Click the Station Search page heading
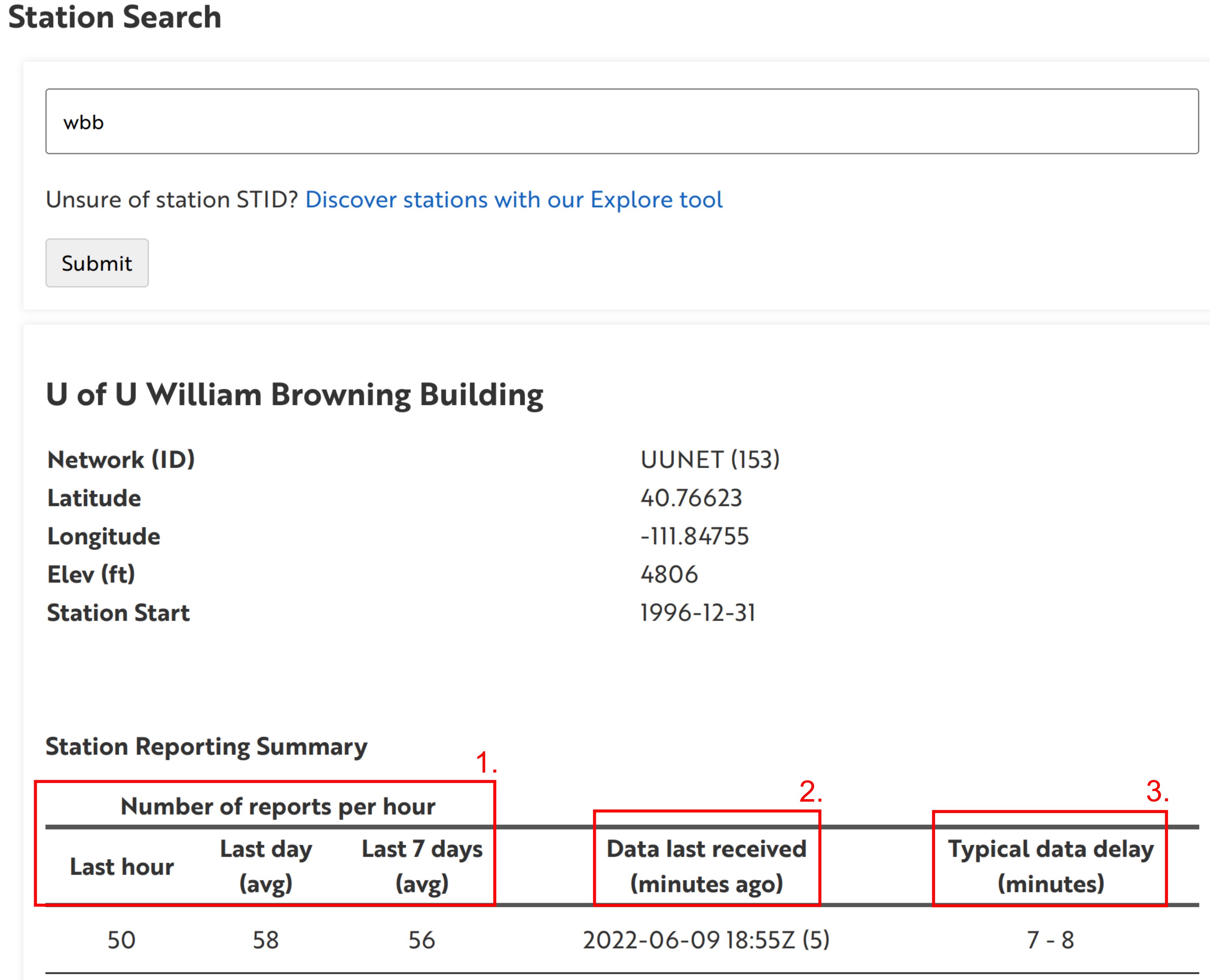This screenshot has height=980, width=1210. 115,17
